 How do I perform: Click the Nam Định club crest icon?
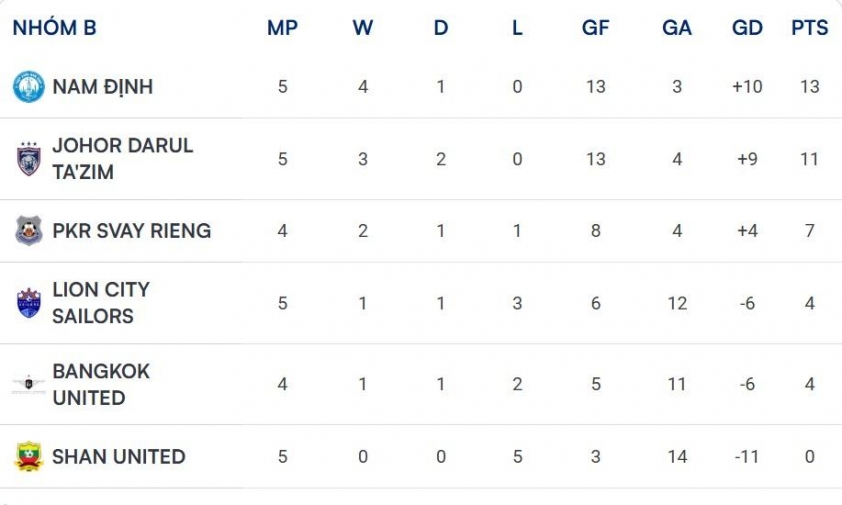coord(28,87)
